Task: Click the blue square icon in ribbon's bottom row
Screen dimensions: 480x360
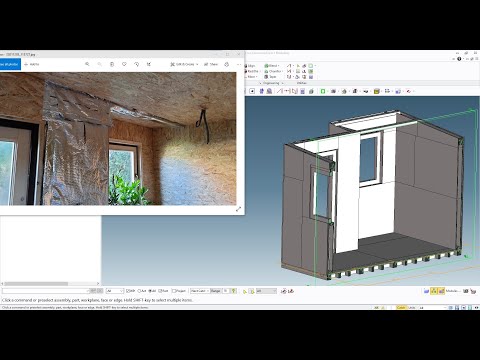Action: (x=311, y=77)
